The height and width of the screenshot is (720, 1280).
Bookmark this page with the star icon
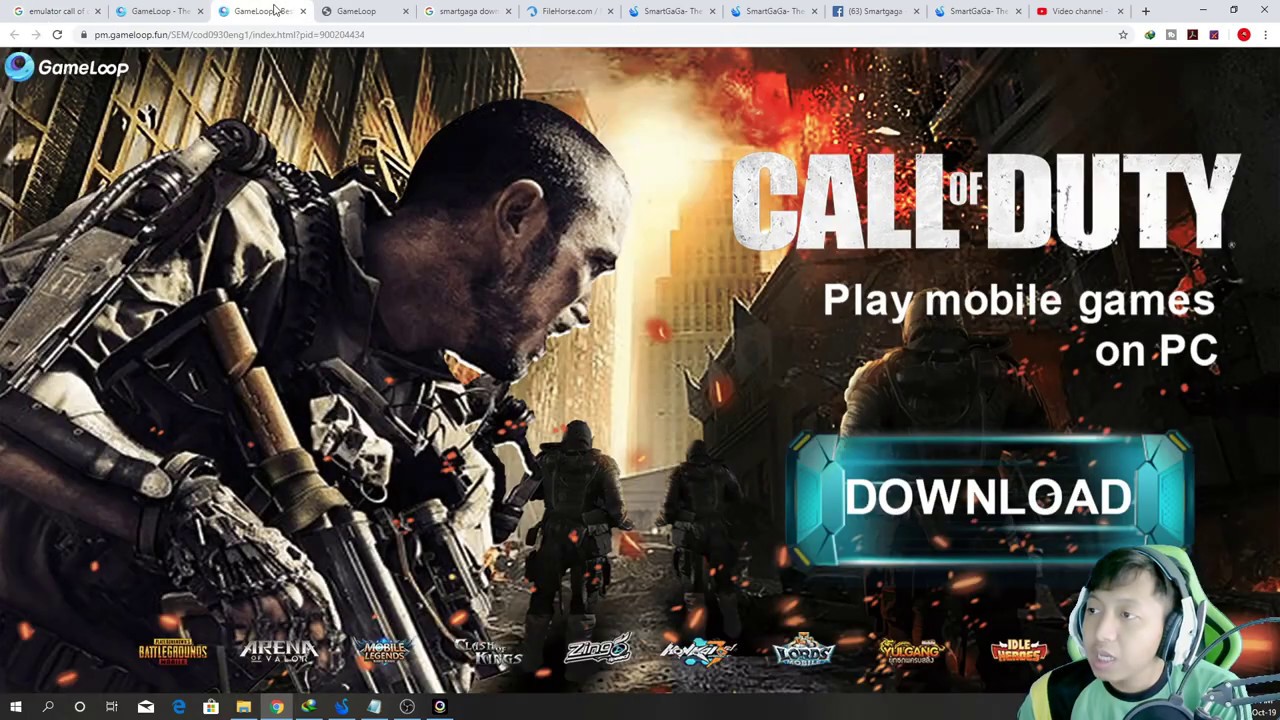pyautogui.click(x=1123, y=34)
